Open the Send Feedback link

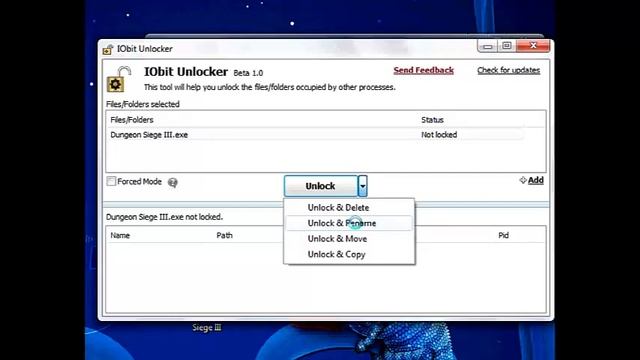[423, 70]
